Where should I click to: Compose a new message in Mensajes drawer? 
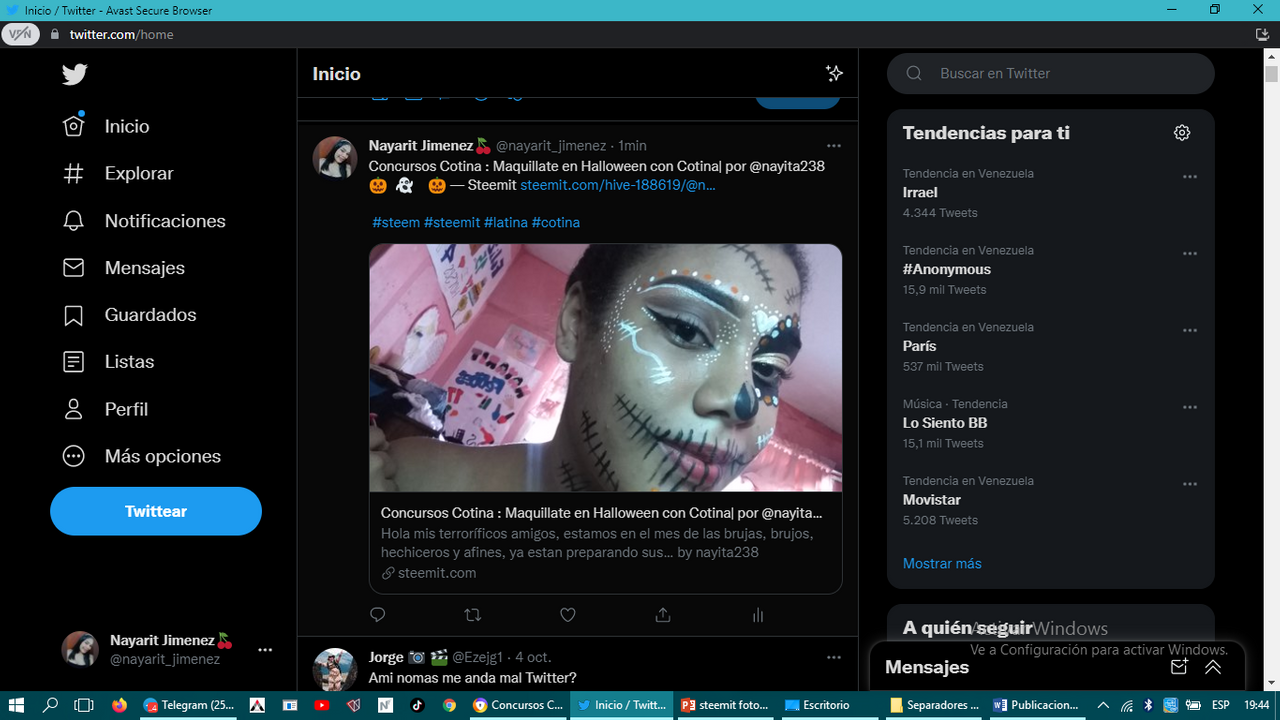1179,667
